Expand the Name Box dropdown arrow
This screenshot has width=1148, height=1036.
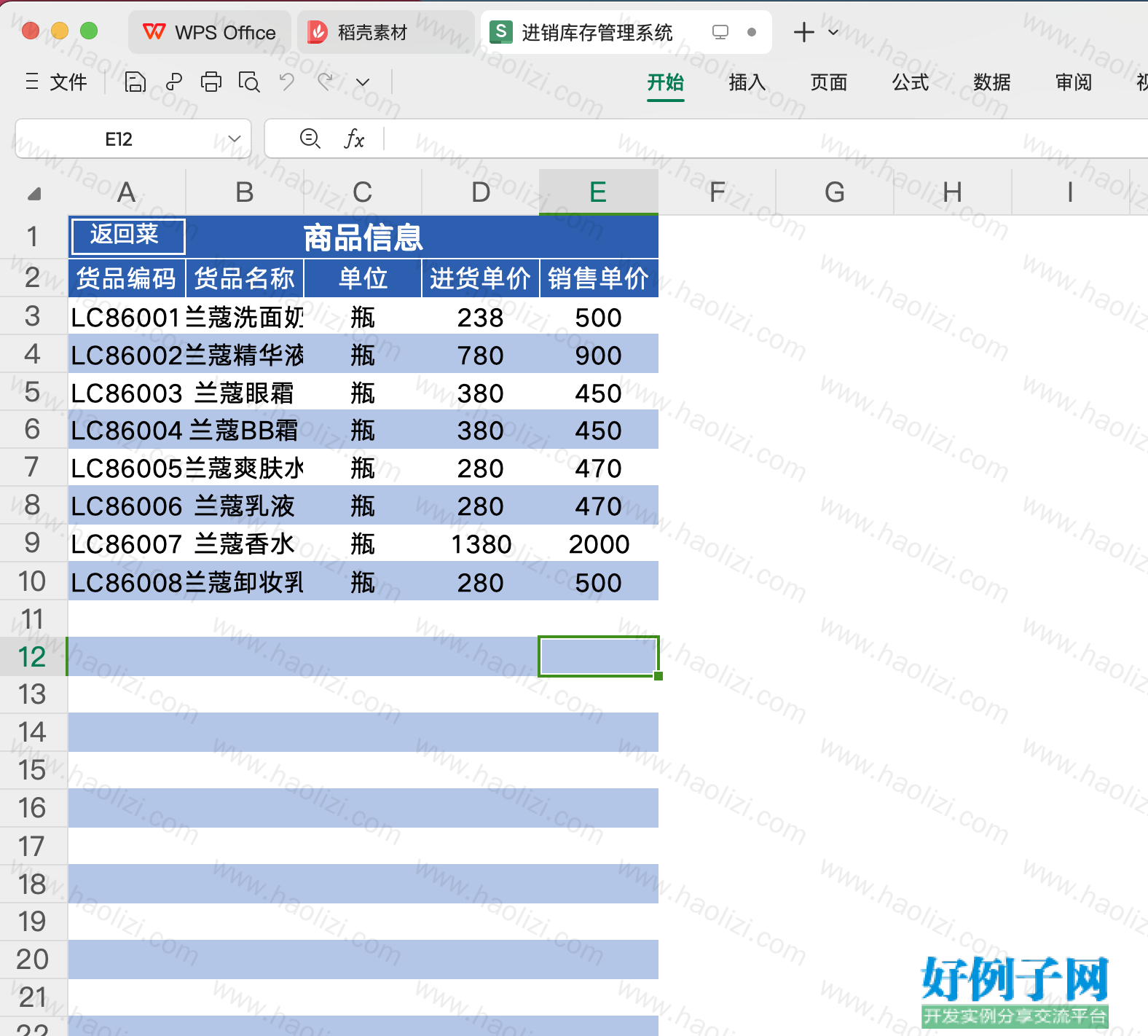pos(234,138)
